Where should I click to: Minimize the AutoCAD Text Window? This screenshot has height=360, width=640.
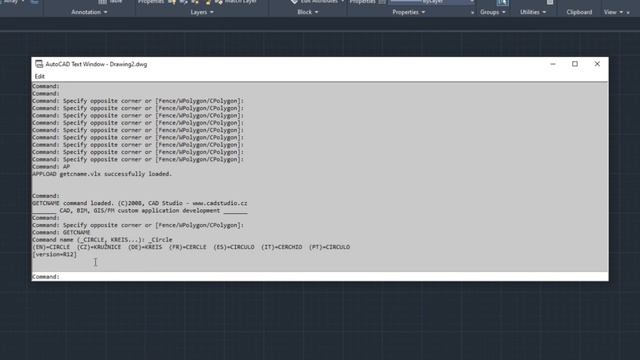tap(553, 64)
